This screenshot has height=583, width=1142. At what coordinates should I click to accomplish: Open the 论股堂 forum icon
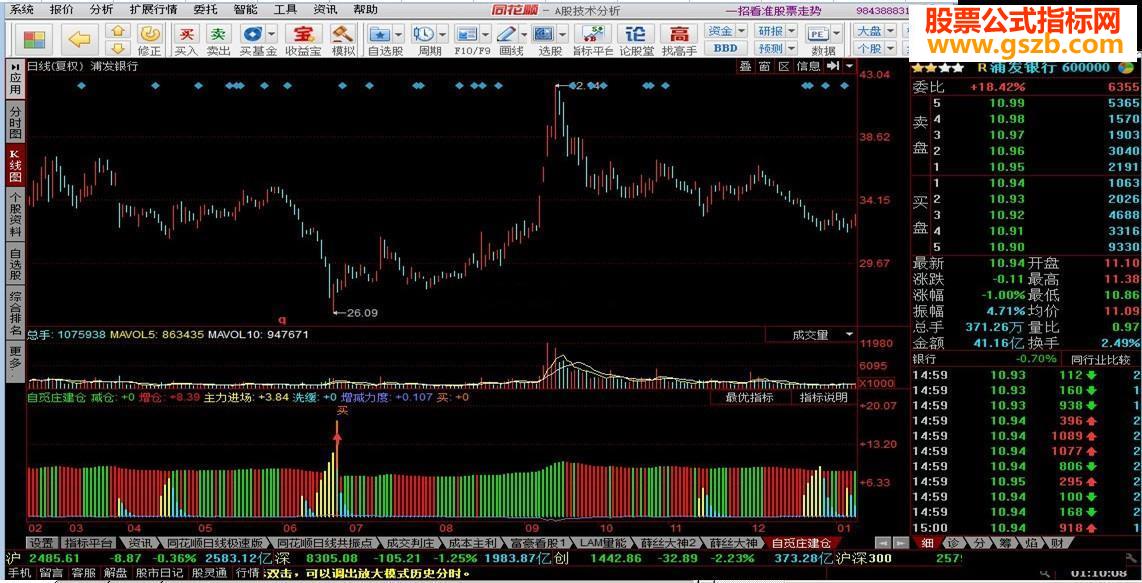pos(636,40)
